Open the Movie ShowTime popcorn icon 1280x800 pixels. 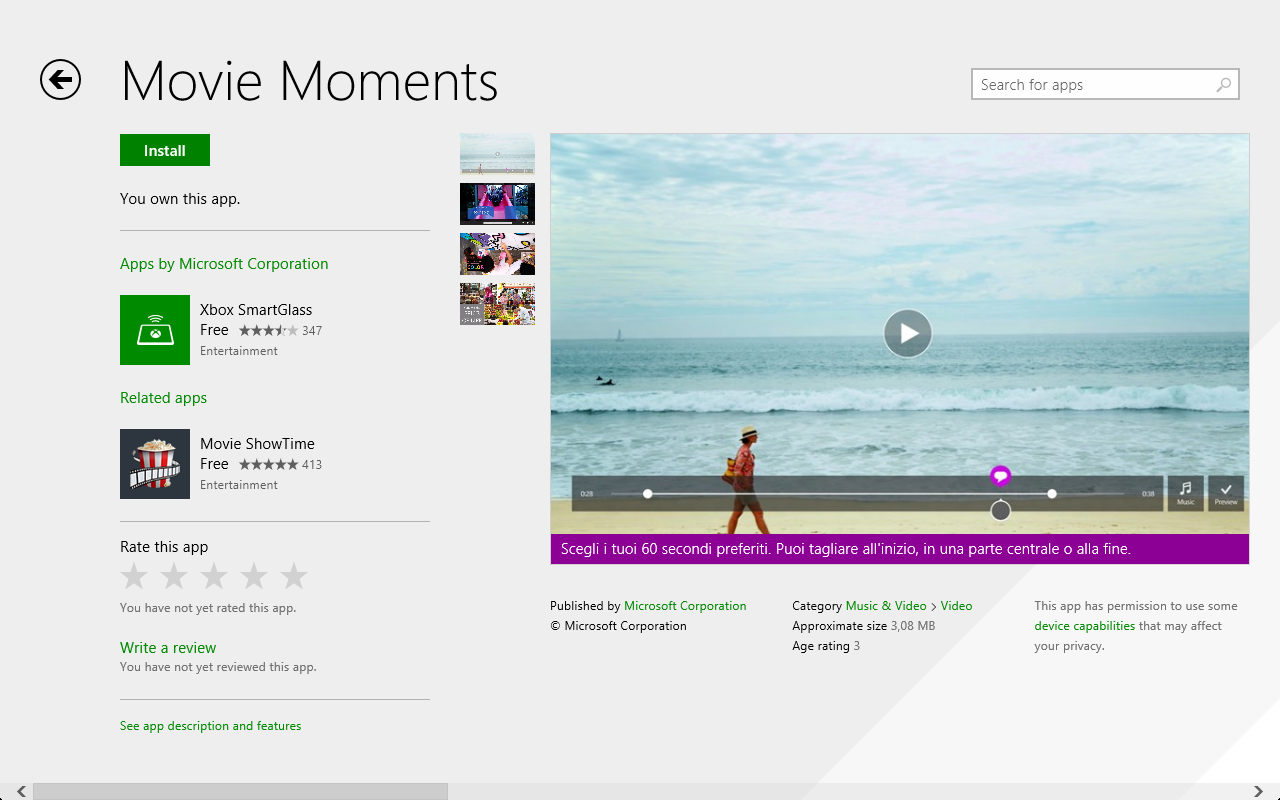click(155, 464)
